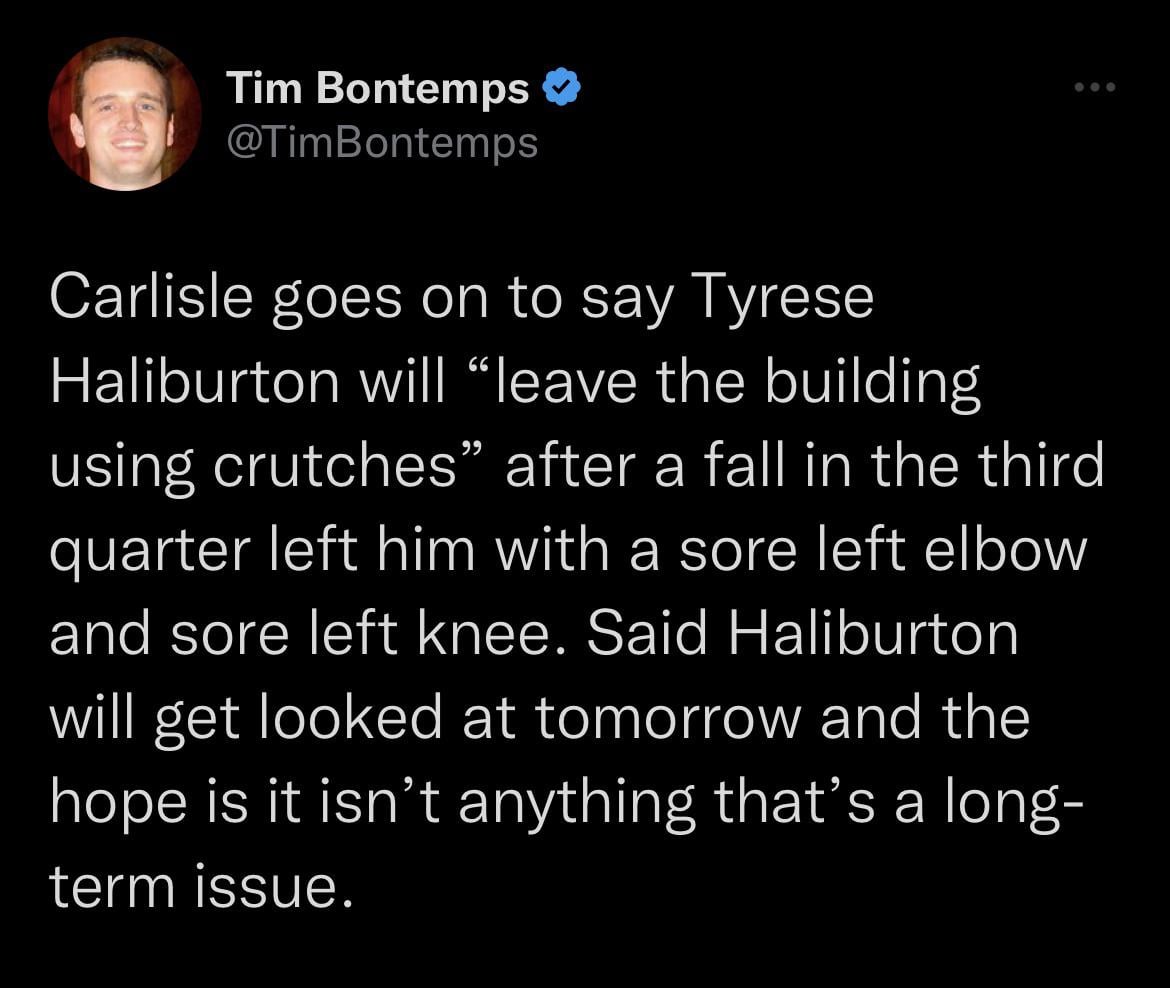Click "Said Haliburton" in the fifth line
Viewport: 1170px width, 988px height.
802,634
